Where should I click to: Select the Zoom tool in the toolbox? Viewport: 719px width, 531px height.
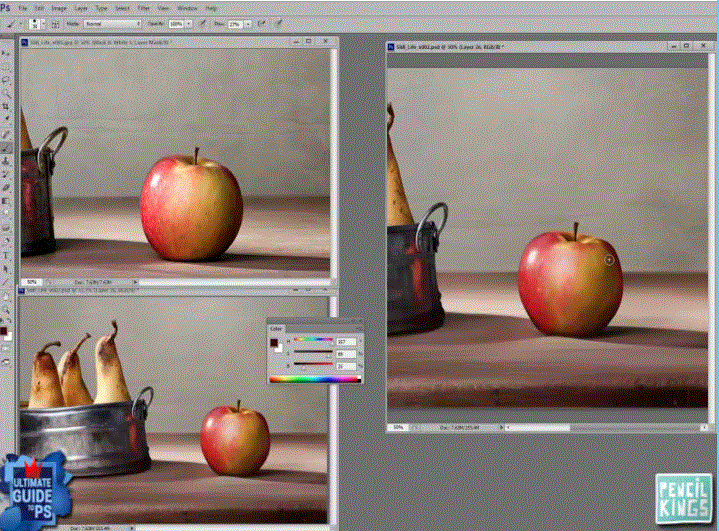[x=6, y=310]
